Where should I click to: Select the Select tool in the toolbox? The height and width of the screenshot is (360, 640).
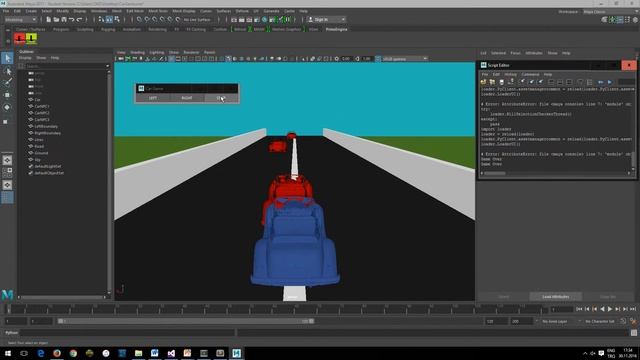click(x=7, y=58)
